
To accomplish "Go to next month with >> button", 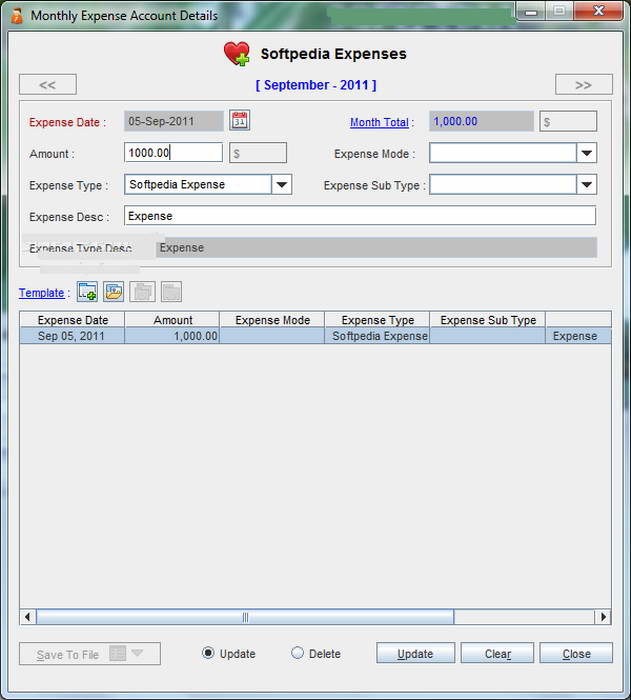I will tap(584, 84).
